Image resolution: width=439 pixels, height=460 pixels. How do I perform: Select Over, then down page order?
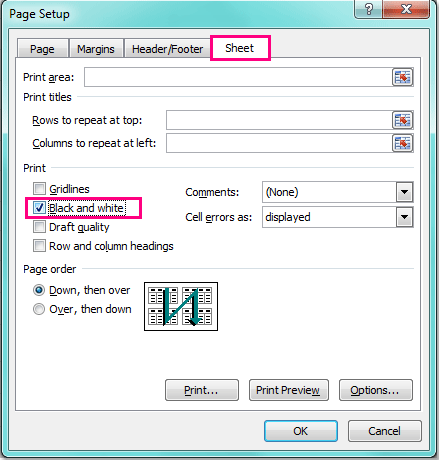39,309
